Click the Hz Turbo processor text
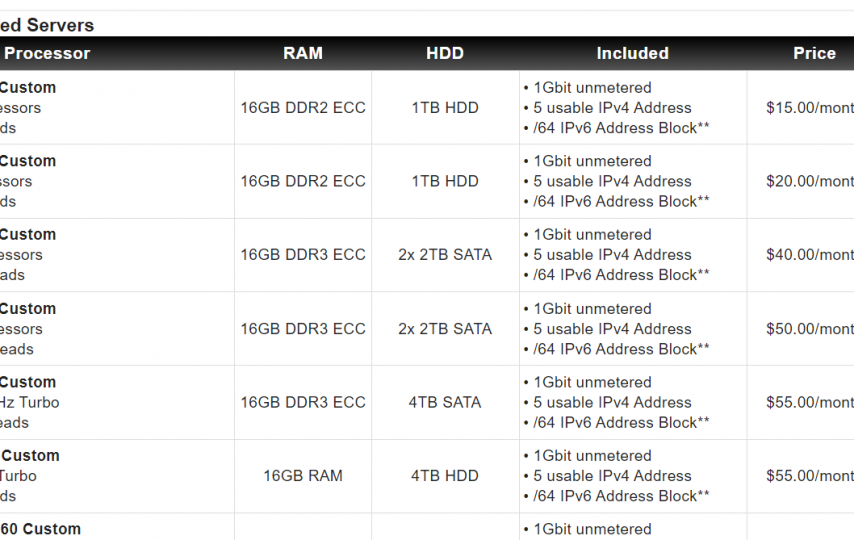Viewport: 854px width, 540px height. coord(29,402)
